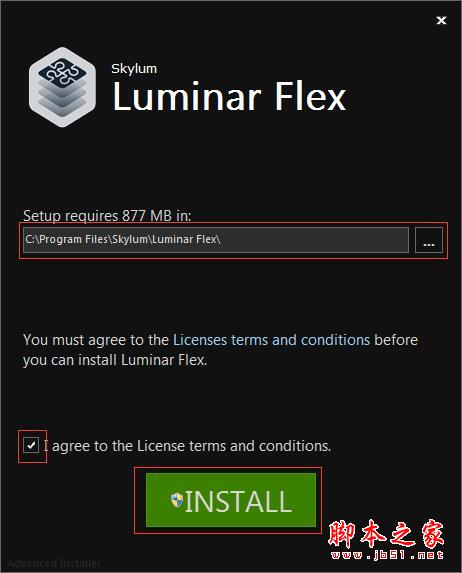
Task: Click the 'I agree to the License terms' label
Action: click(187, 446)
